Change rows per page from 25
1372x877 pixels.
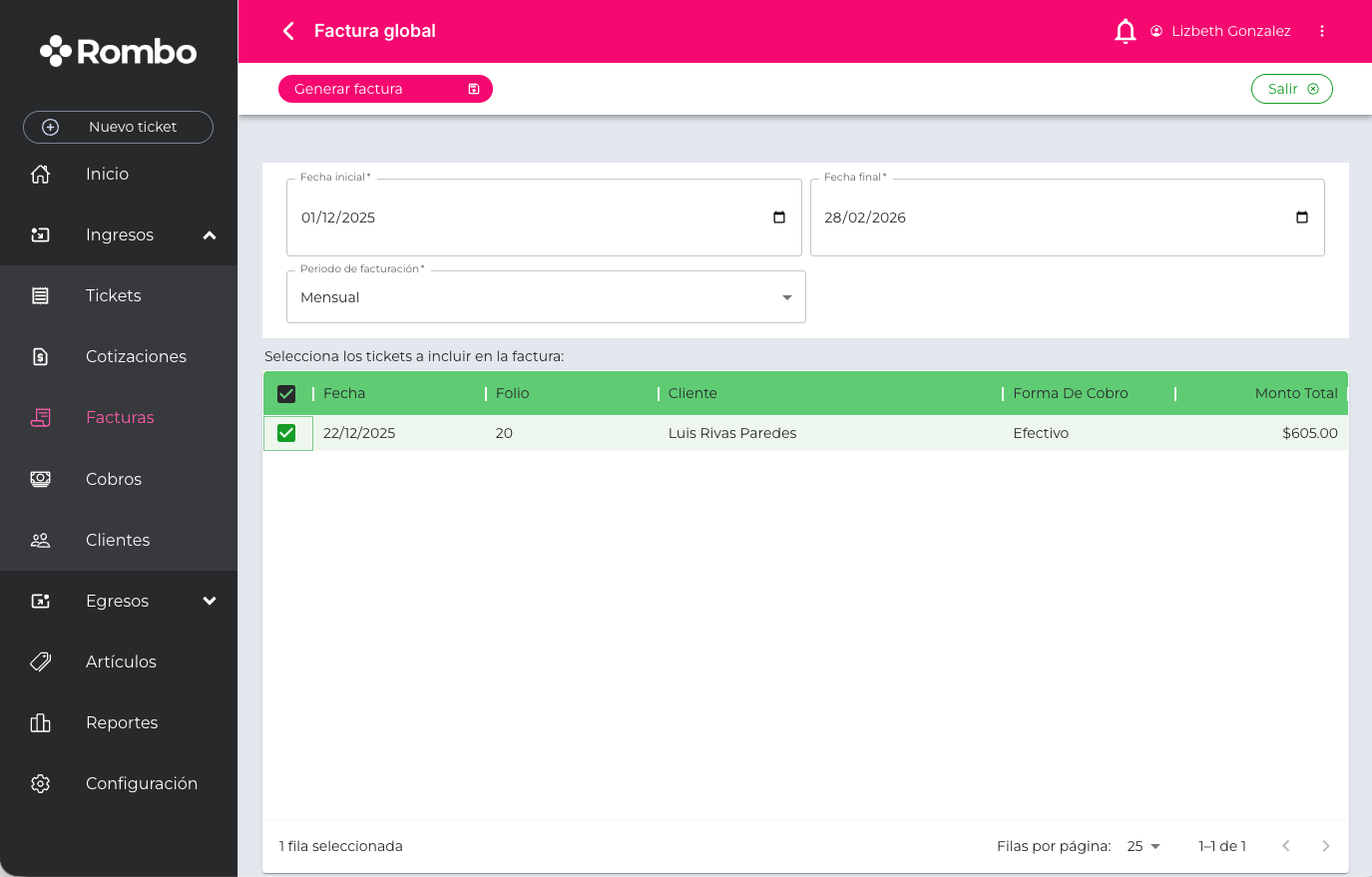[x=1143, y=846]
